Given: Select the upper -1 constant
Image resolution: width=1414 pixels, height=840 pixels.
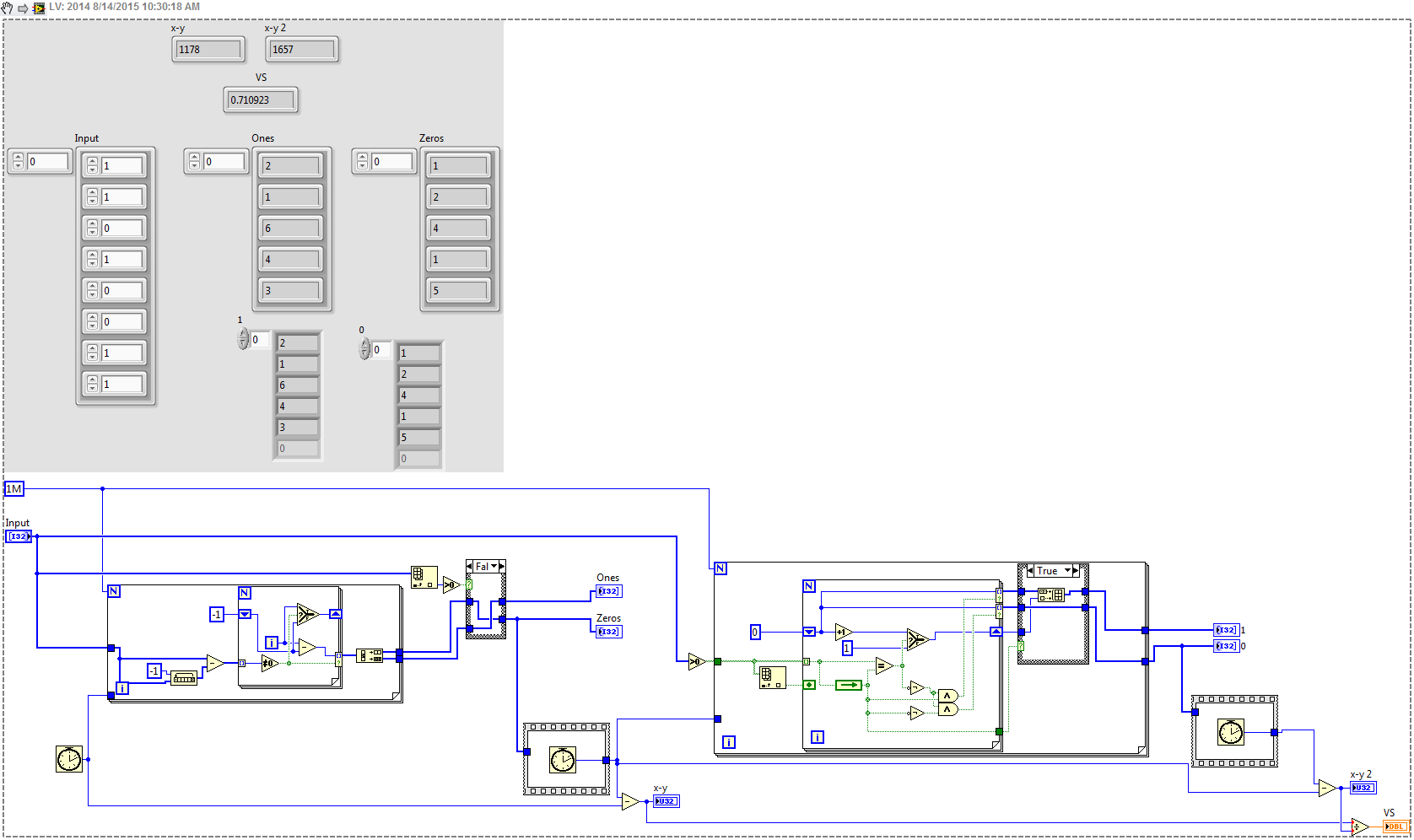Looking at the screenshot, I should pos(217,614).
